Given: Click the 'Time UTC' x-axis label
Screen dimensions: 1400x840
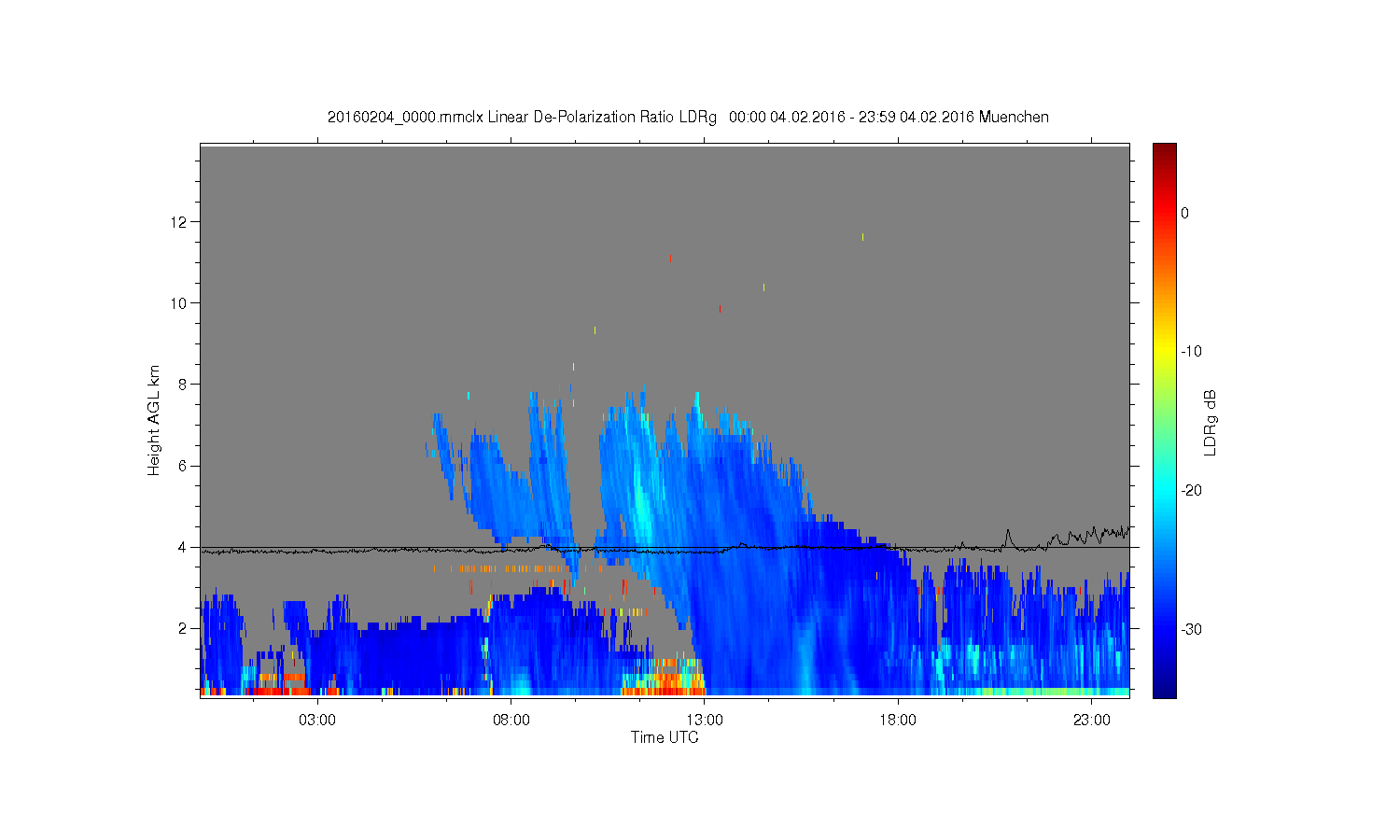Looking at the screenshot, I should pos(665,737).
